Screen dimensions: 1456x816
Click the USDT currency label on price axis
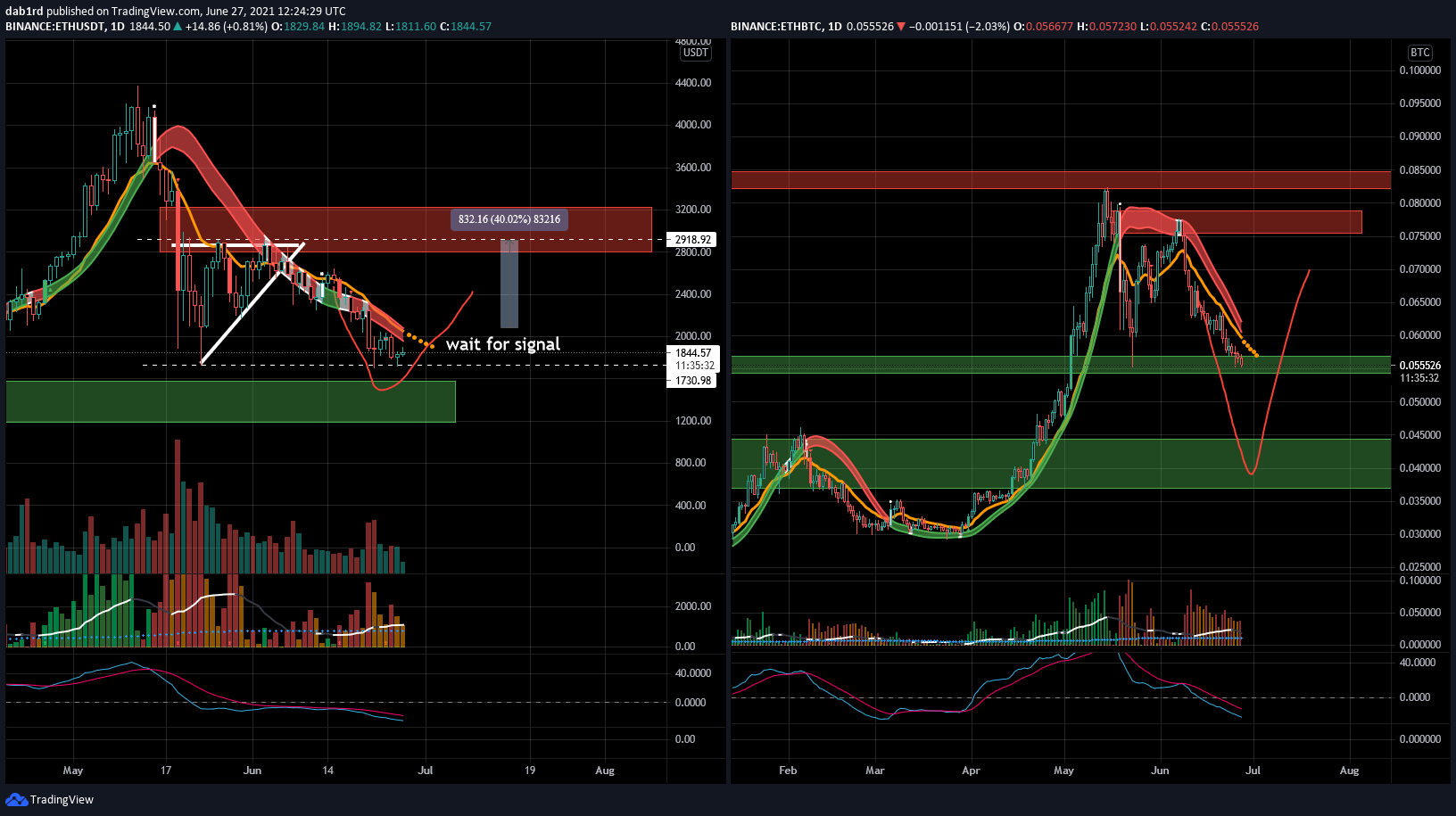pos(695,53)
